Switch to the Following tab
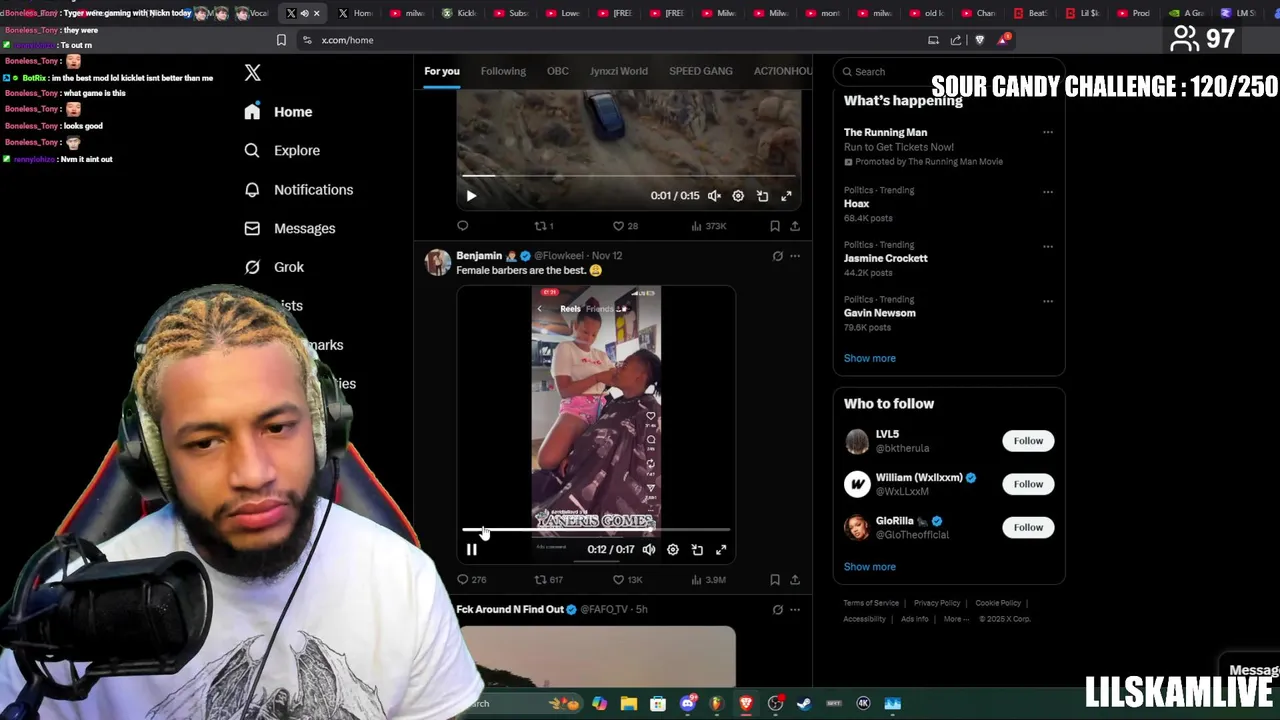The width and height of the screenshot is (1280, 720). (503, 71)
